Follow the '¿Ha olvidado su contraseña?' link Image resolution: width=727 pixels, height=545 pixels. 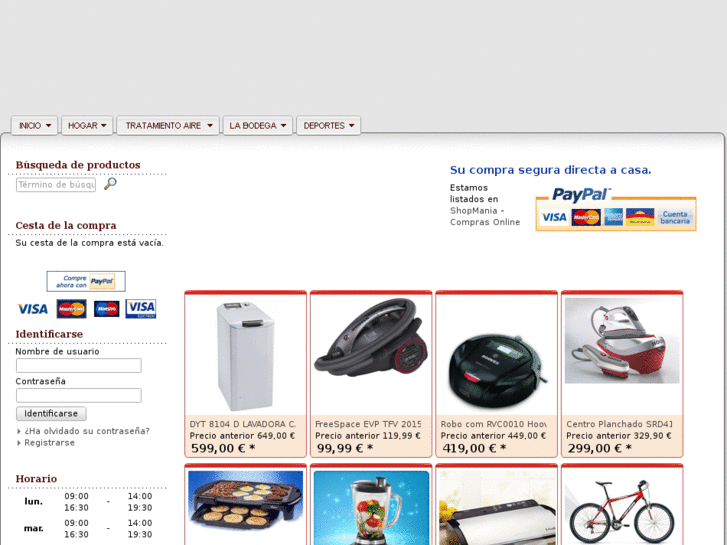pos(87,431)
